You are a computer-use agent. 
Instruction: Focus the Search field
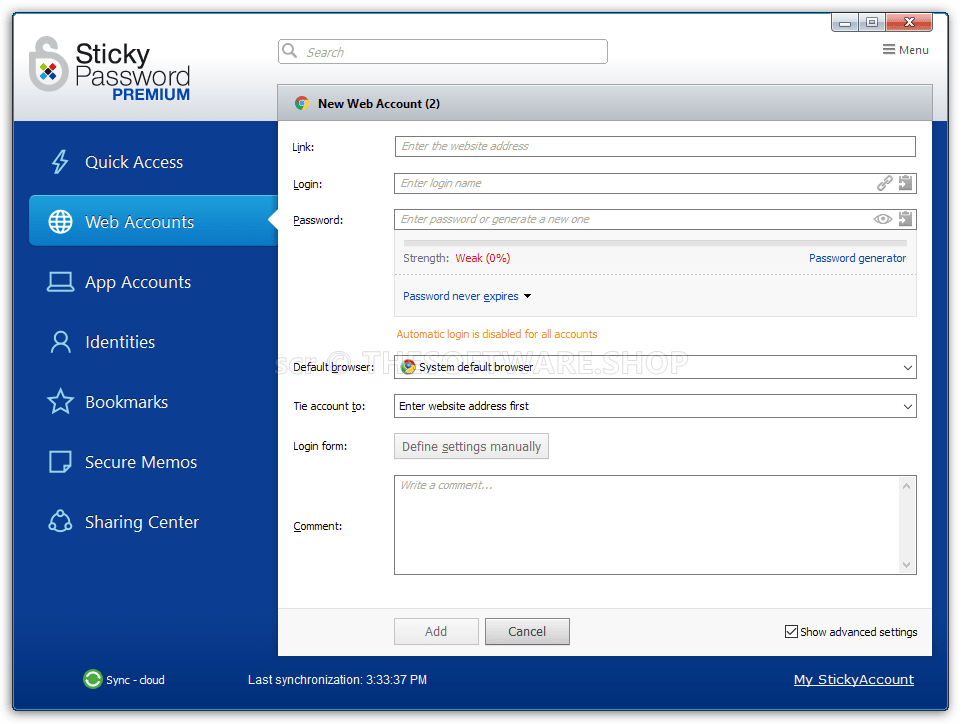[442, 52]
